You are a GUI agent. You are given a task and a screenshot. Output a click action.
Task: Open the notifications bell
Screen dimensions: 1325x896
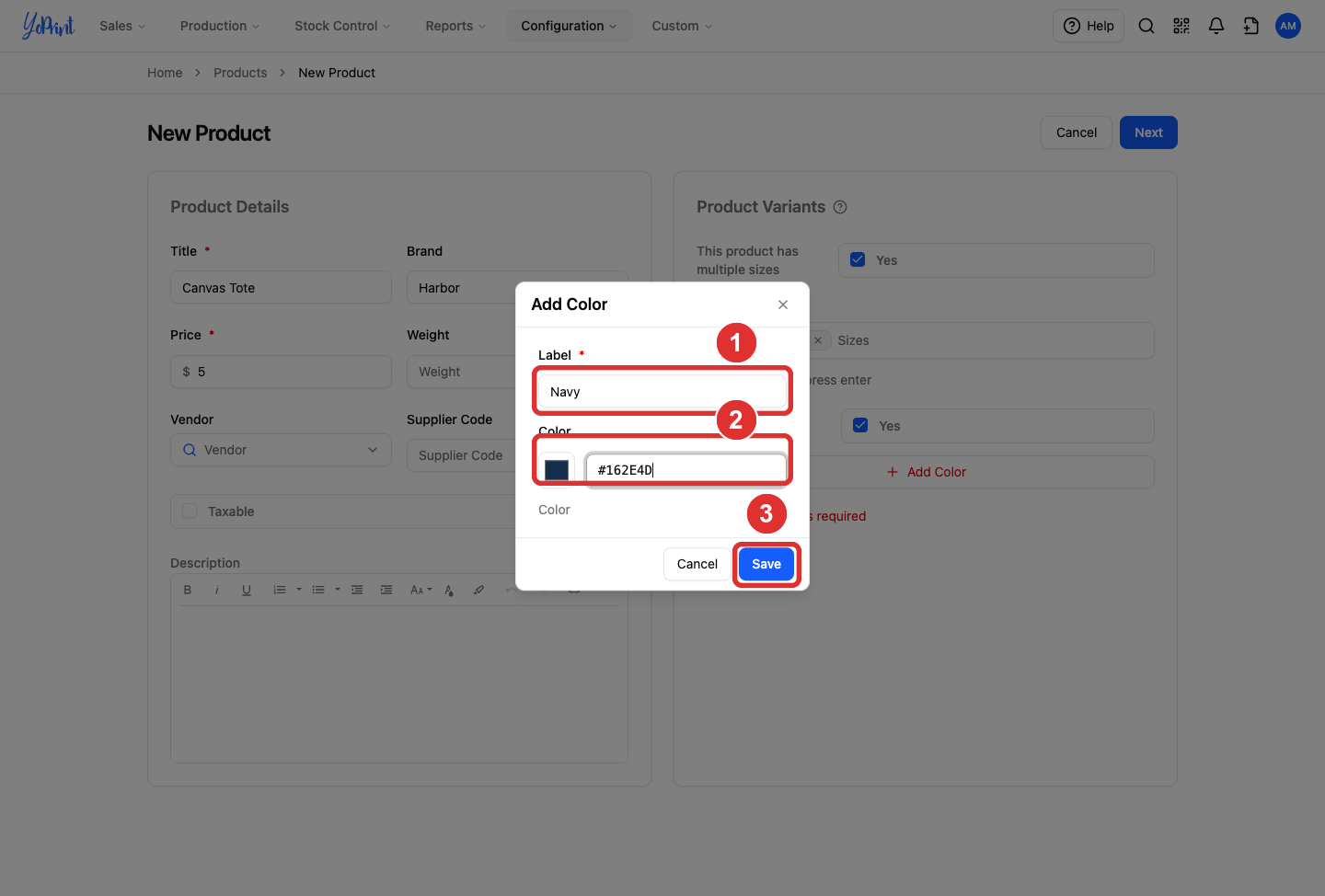[1216, 26]
